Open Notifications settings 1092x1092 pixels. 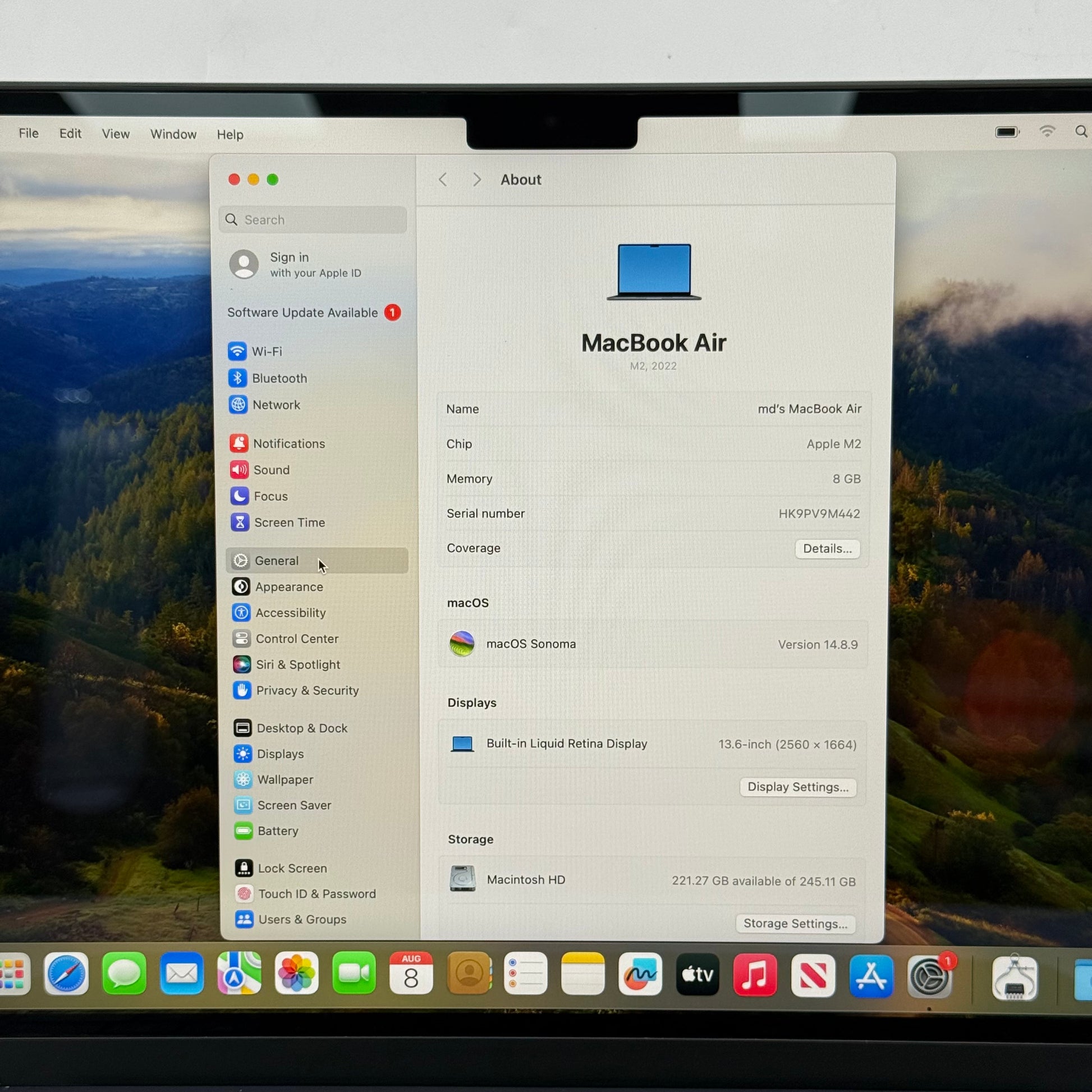click(x=278, y=444)
